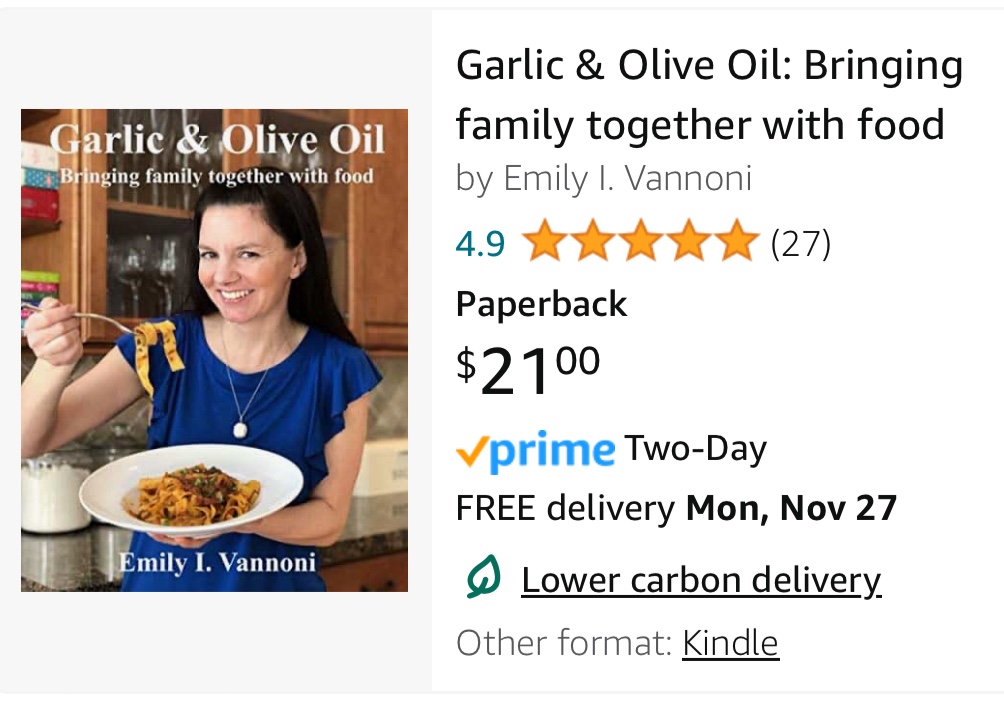Click the fifth rating star
This screenshot has height=708, width=1004.
(x=737, y=243)
